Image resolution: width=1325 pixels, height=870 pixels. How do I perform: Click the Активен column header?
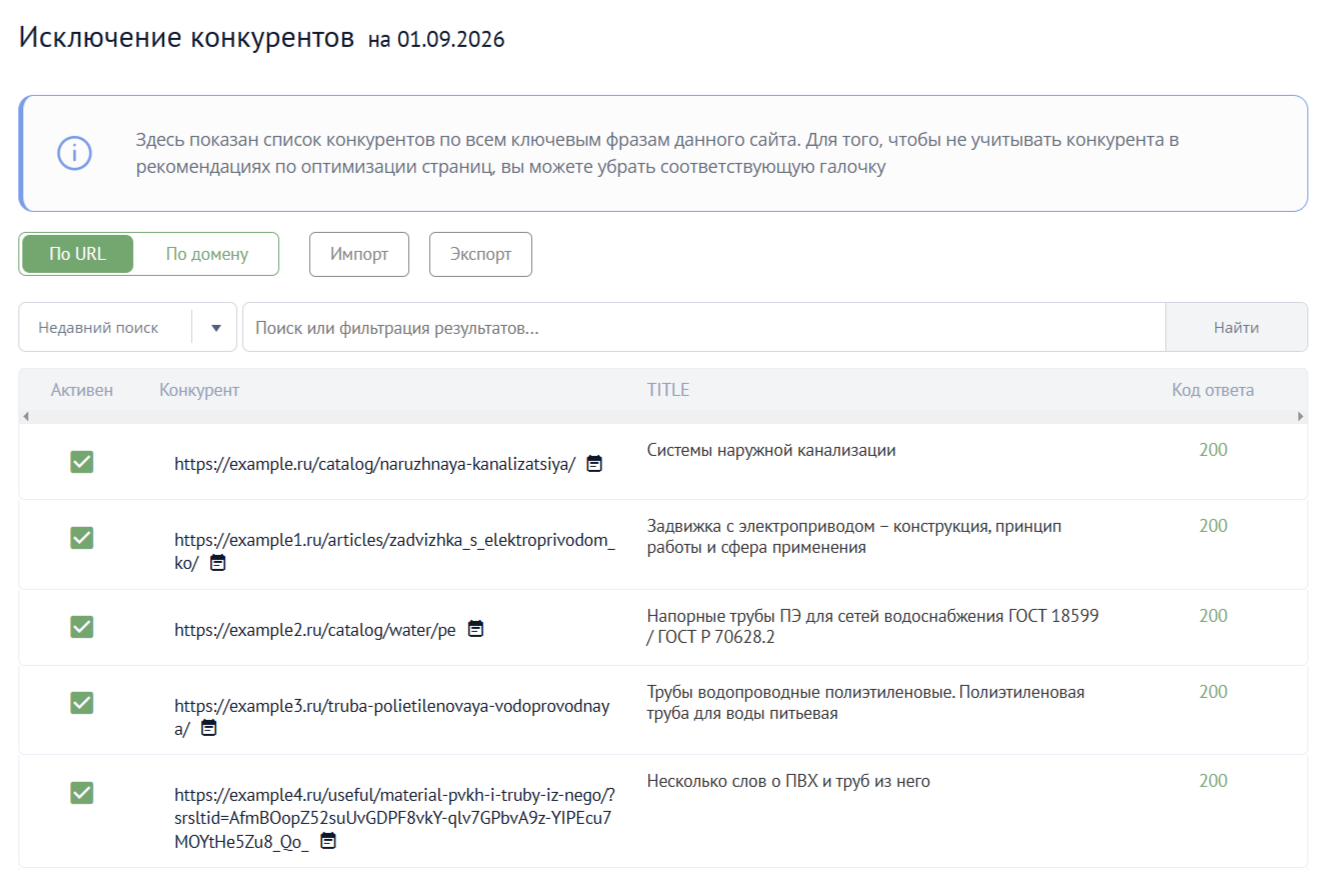tap(82, 390)
